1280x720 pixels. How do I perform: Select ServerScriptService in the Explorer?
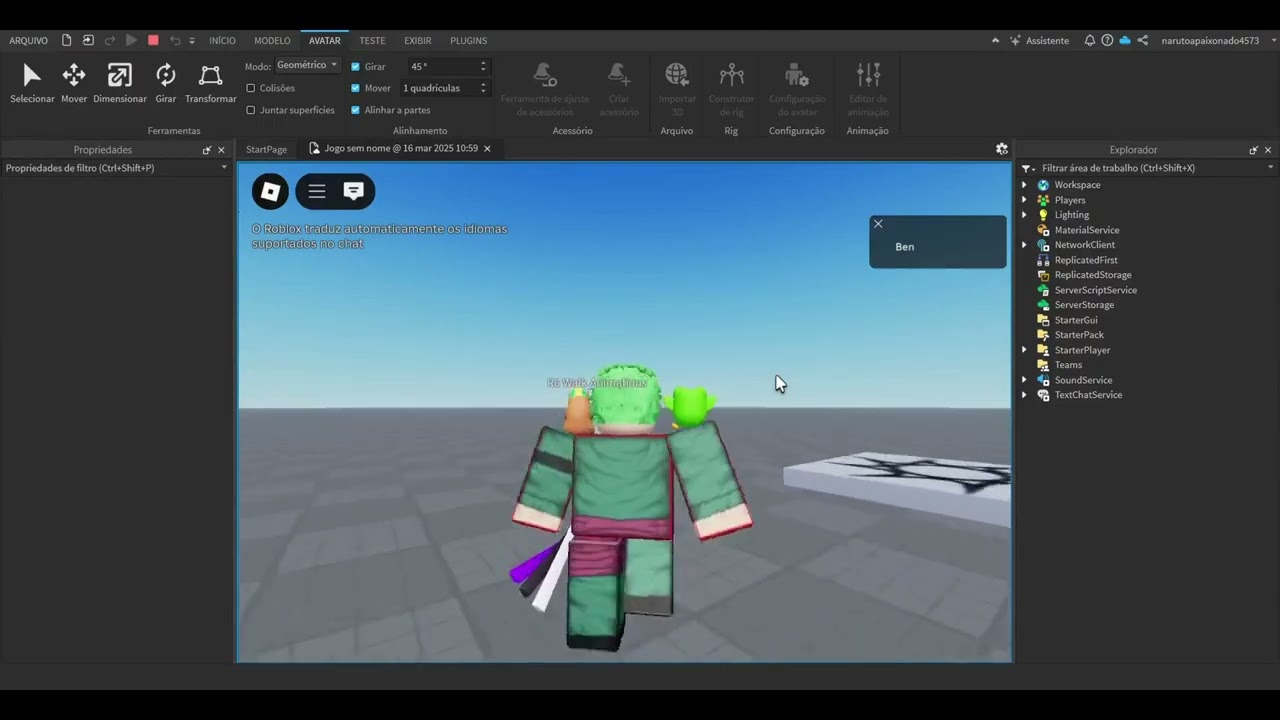pos(1095,290)
